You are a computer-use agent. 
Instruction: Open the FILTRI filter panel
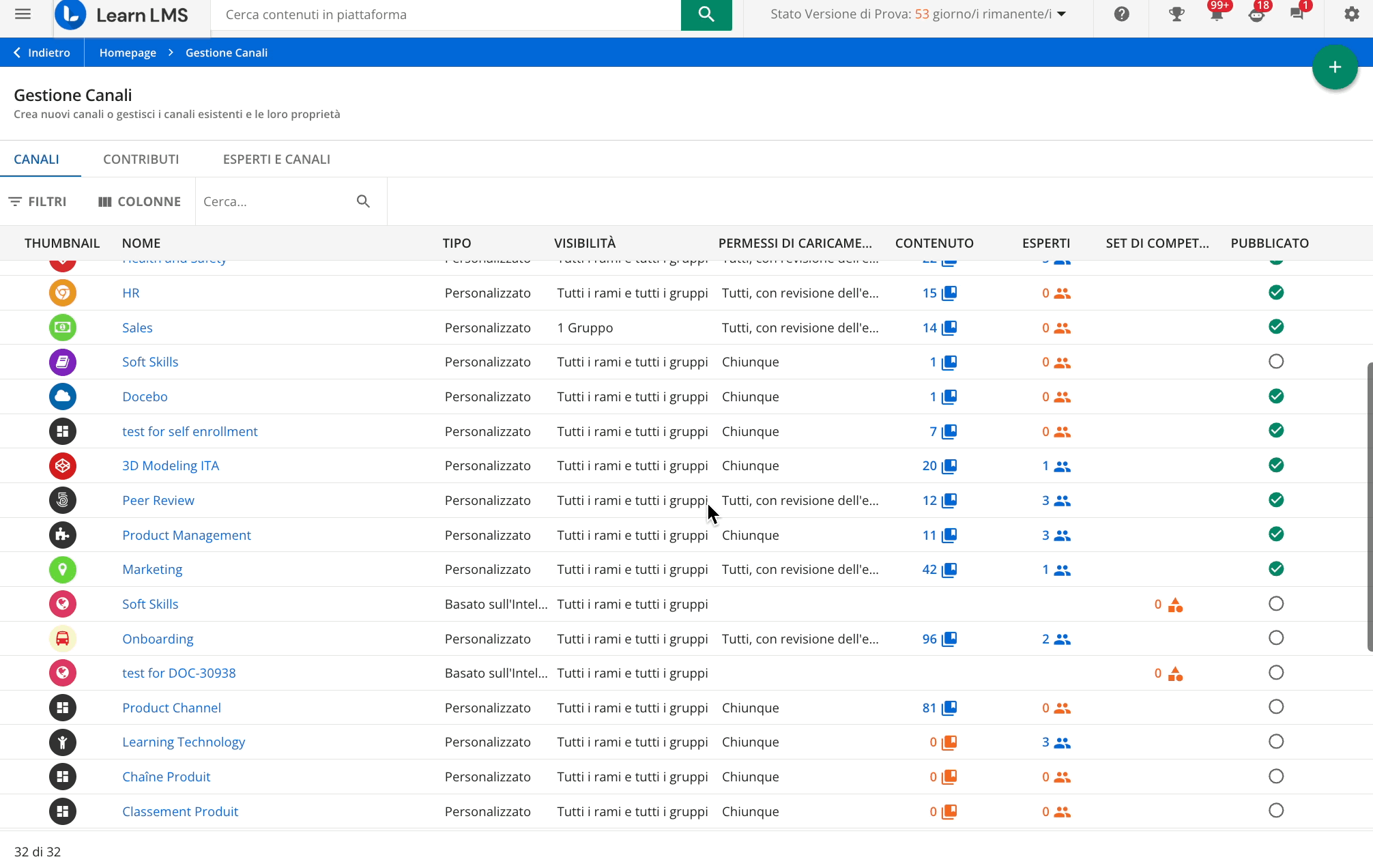[x=38, y=201]
